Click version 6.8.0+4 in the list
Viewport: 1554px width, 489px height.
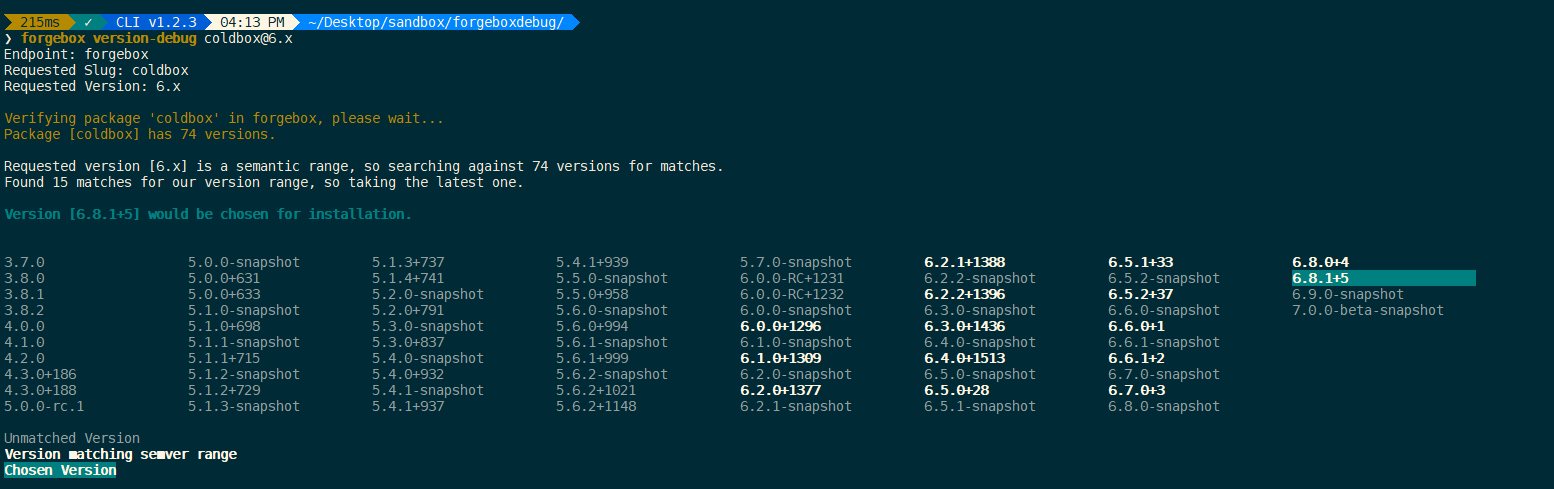1320,262
